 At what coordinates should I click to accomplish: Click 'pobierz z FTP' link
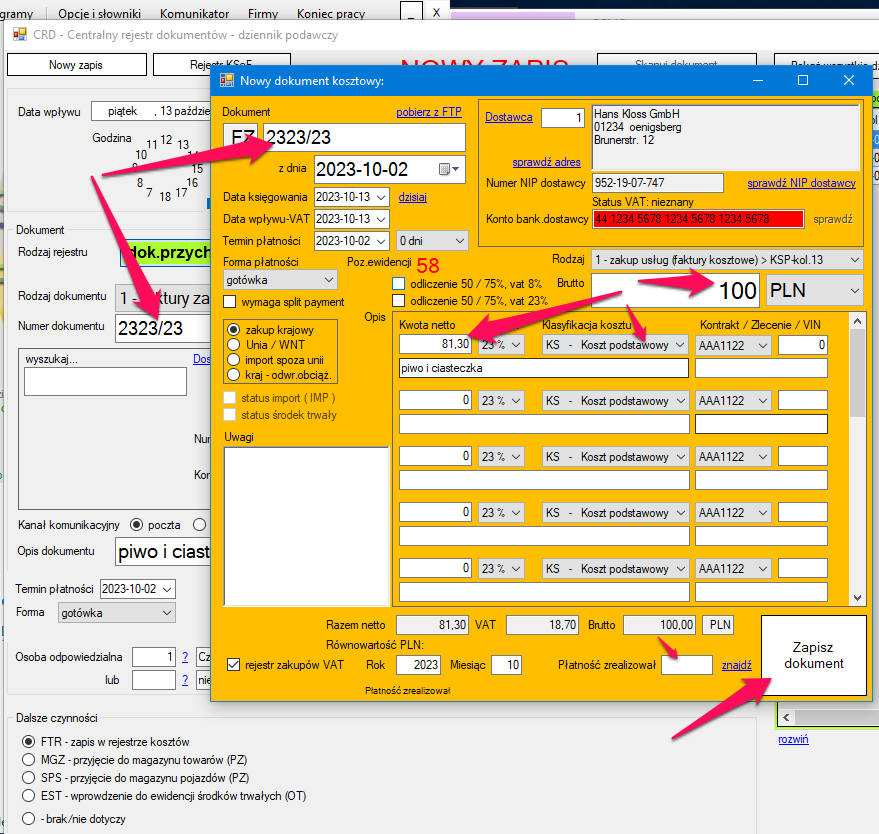(429, 112)
